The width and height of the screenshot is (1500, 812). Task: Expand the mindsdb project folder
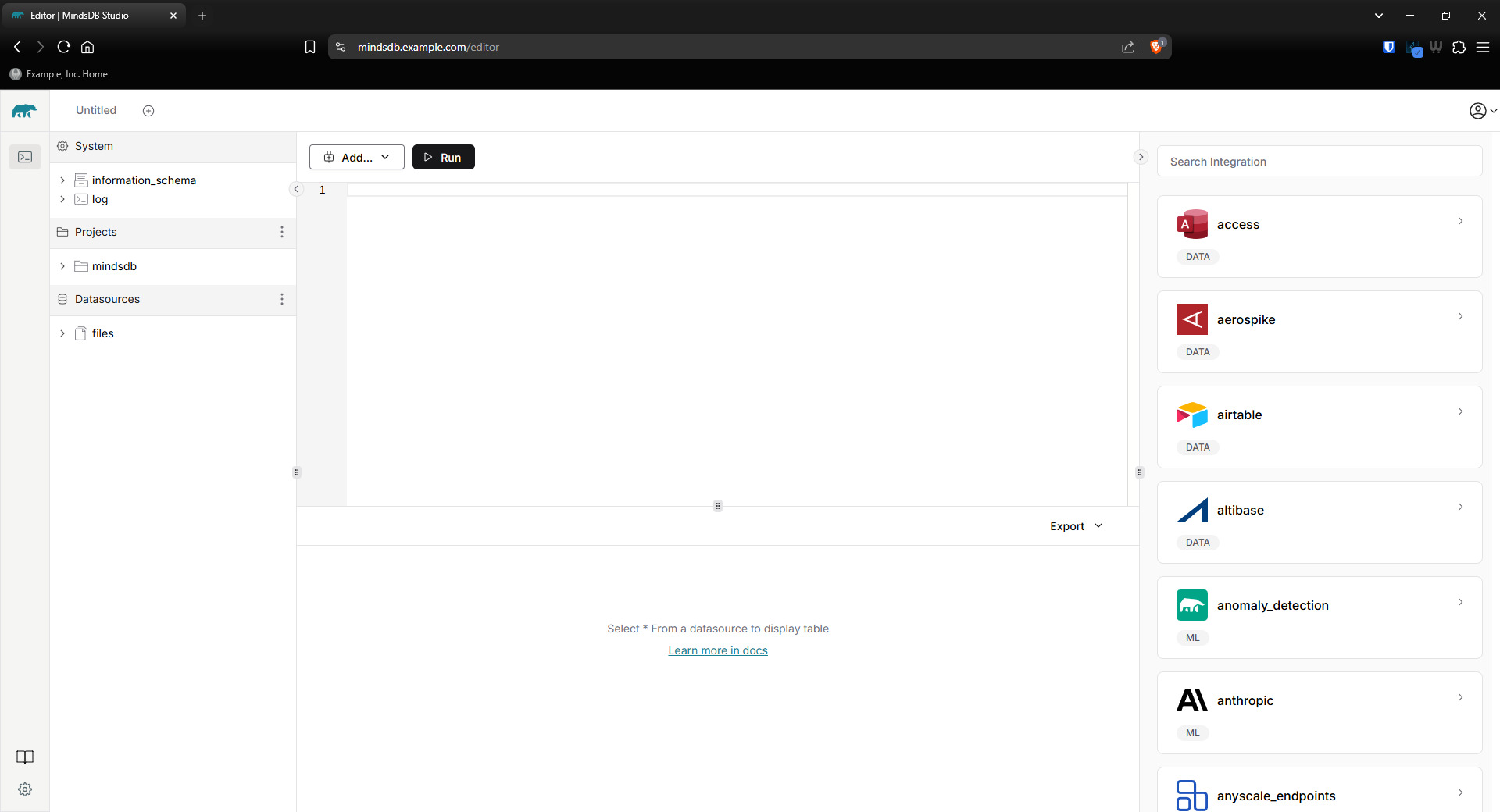(62, 266)
